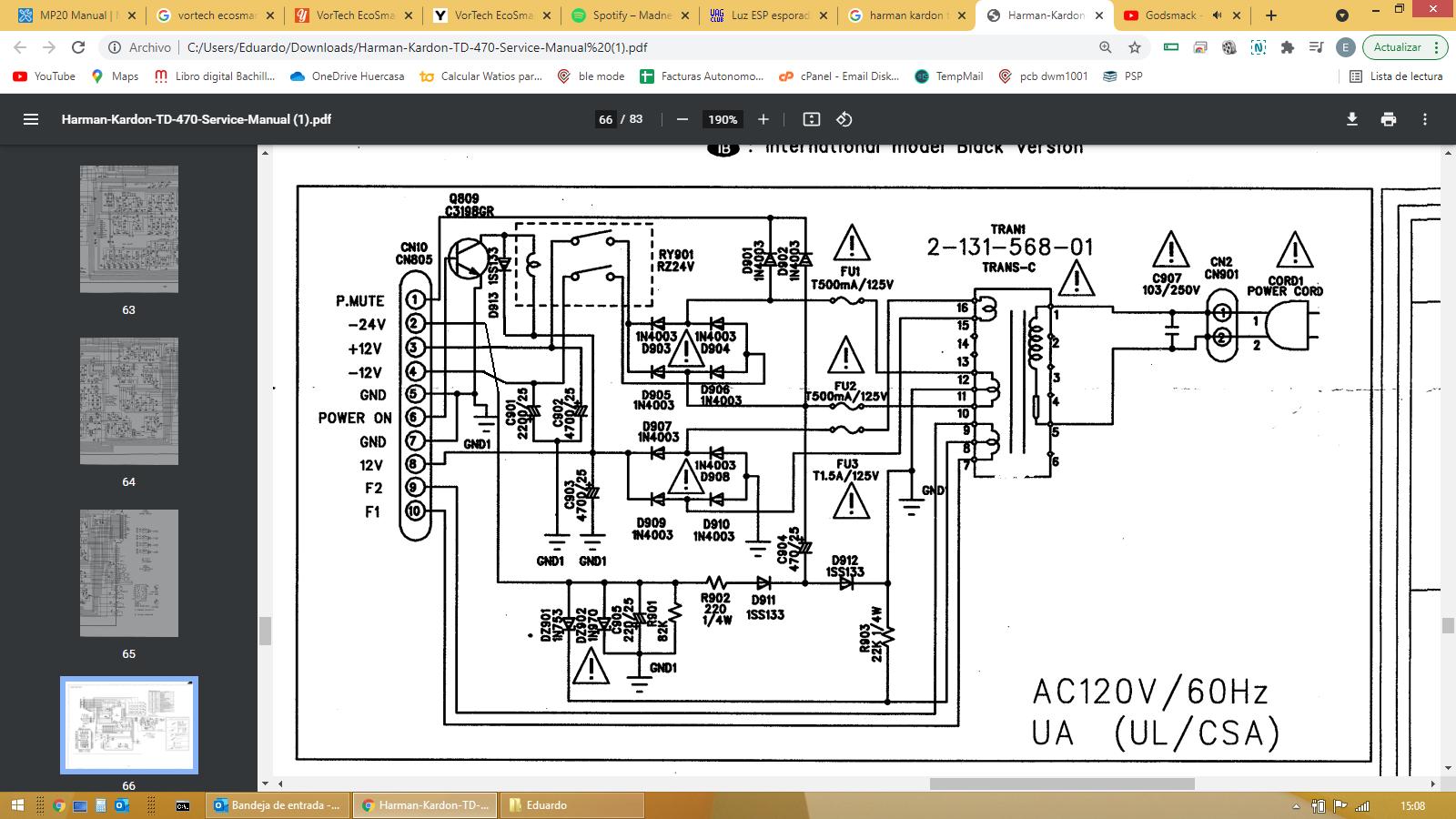1456x819 pixels.
Task: Expand the tab search dropdown arrow
Action: [1342, 15]
